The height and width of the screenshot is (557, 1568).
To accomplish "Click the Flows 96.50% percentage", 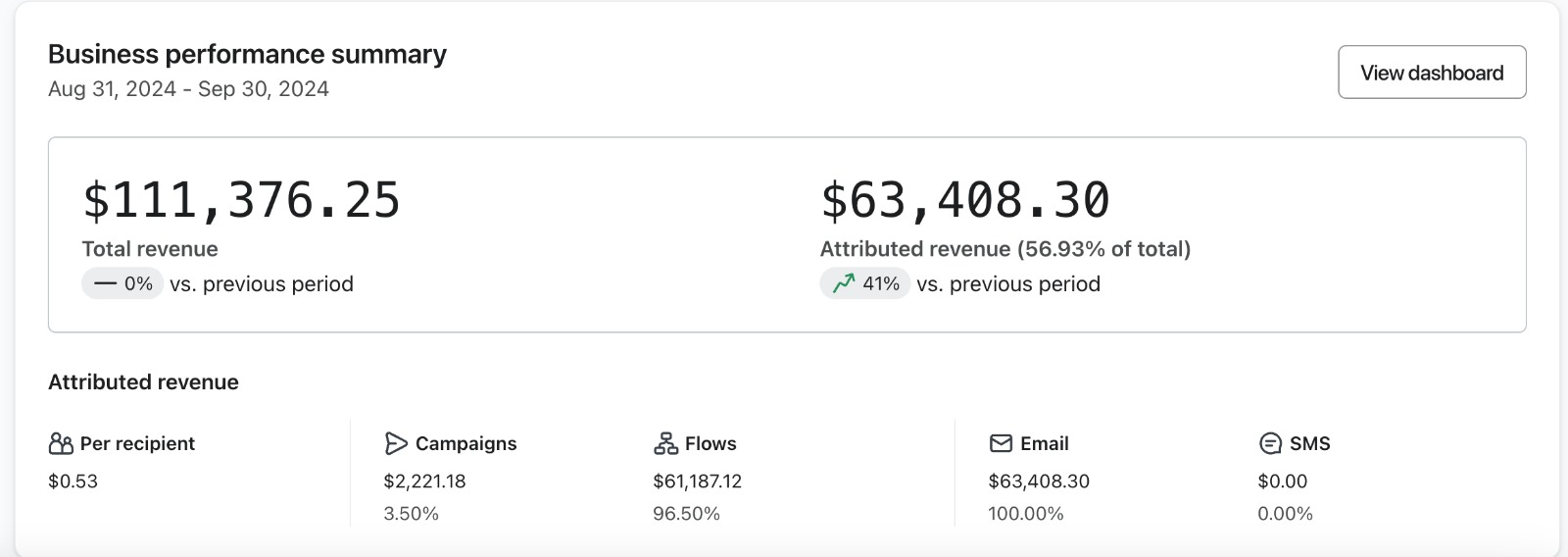I will pyautogui.click(x=686, y=514).
